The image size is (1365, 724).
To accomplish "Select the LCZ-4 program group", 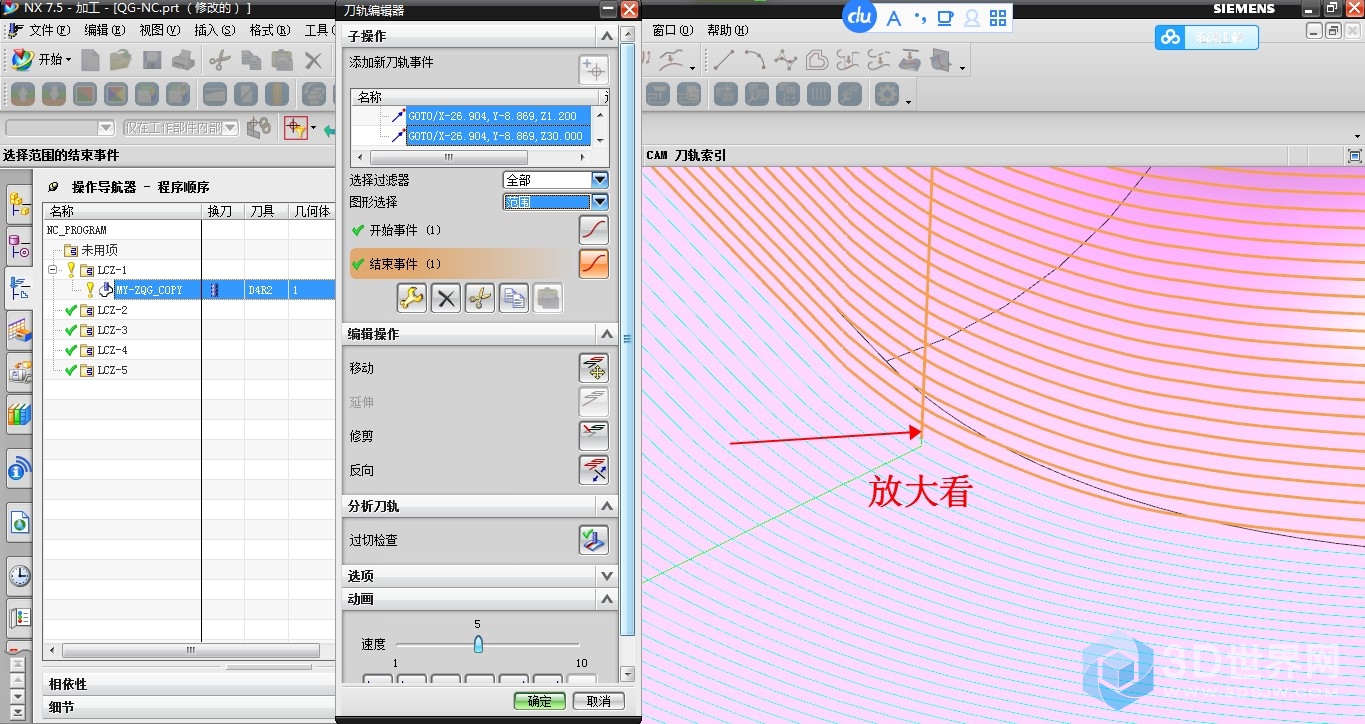I will click(x=112, y=350).
